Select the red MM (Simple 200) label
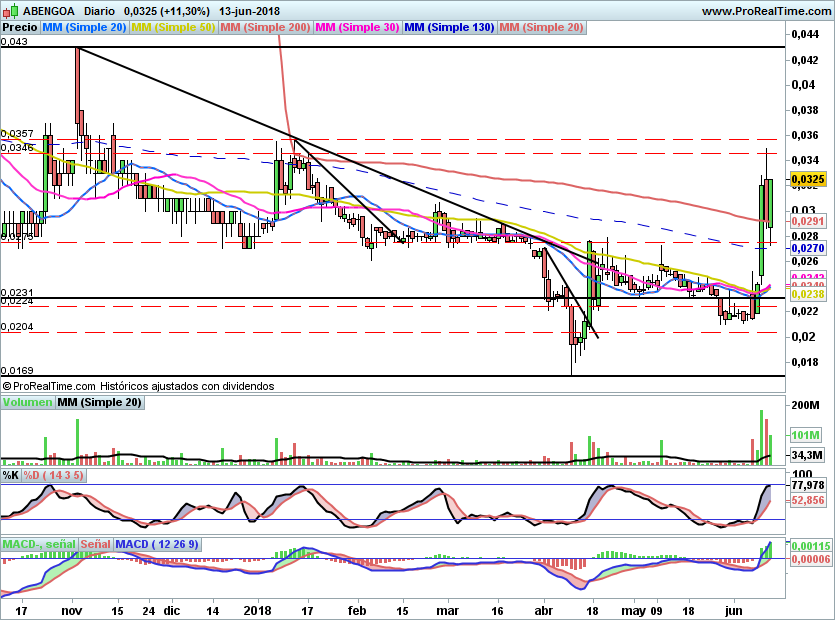Viewport: 835px width, 620px height. pyautogui.click(x=265, y=27)
